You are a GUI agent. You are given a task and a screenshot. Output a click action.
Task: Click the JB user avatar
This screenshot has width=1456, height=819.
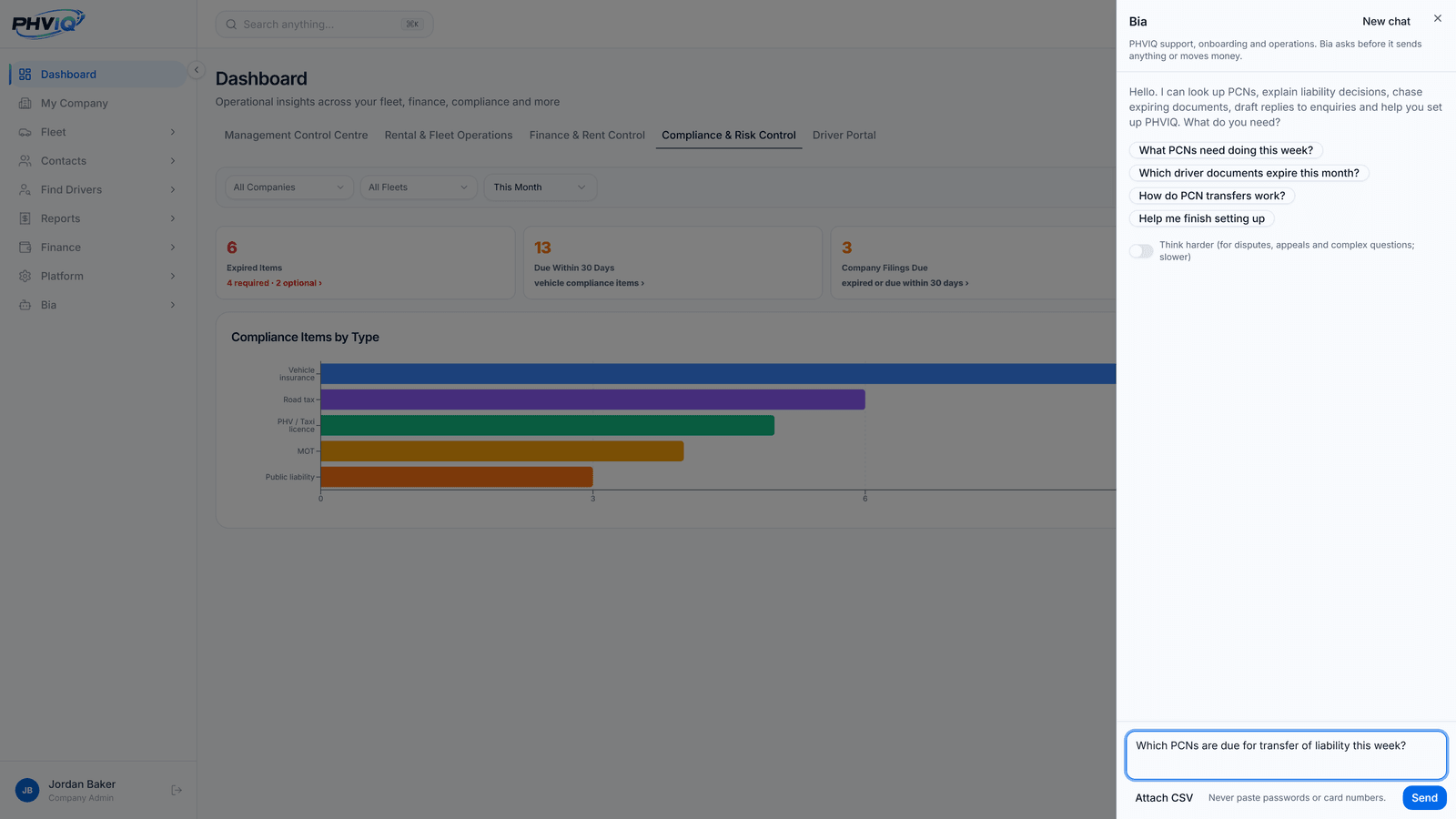pos(27,790)
